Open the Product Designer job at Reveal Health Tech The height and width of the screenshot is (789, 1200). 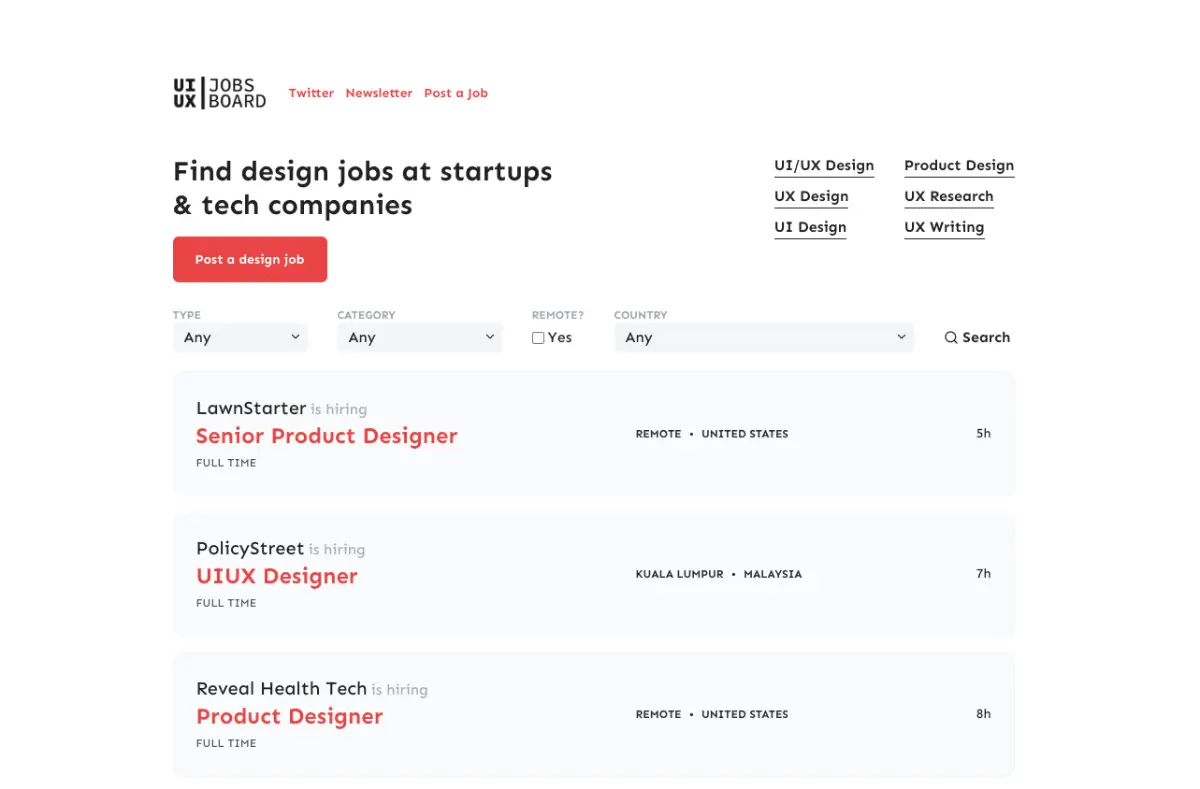(x=289, y=716)
